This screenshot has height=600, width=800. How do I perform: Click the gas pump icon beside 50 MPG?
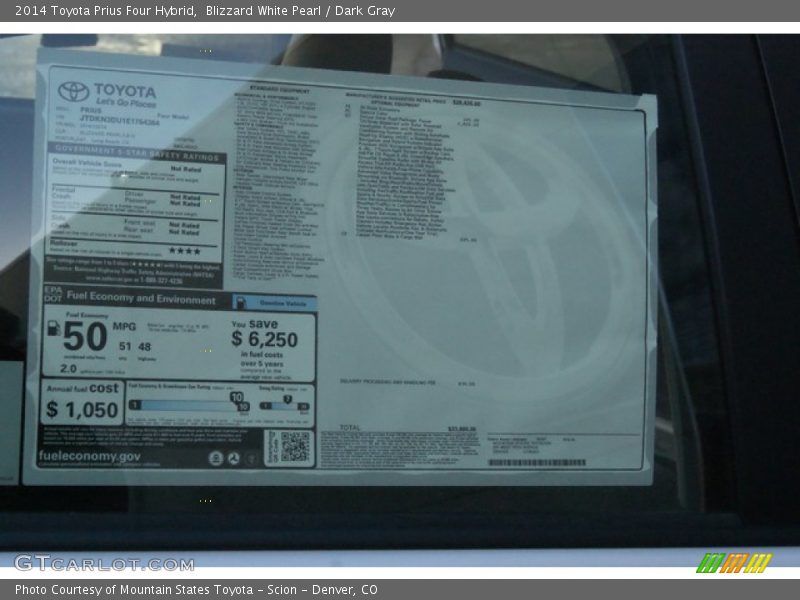click(x=54, y=329)
